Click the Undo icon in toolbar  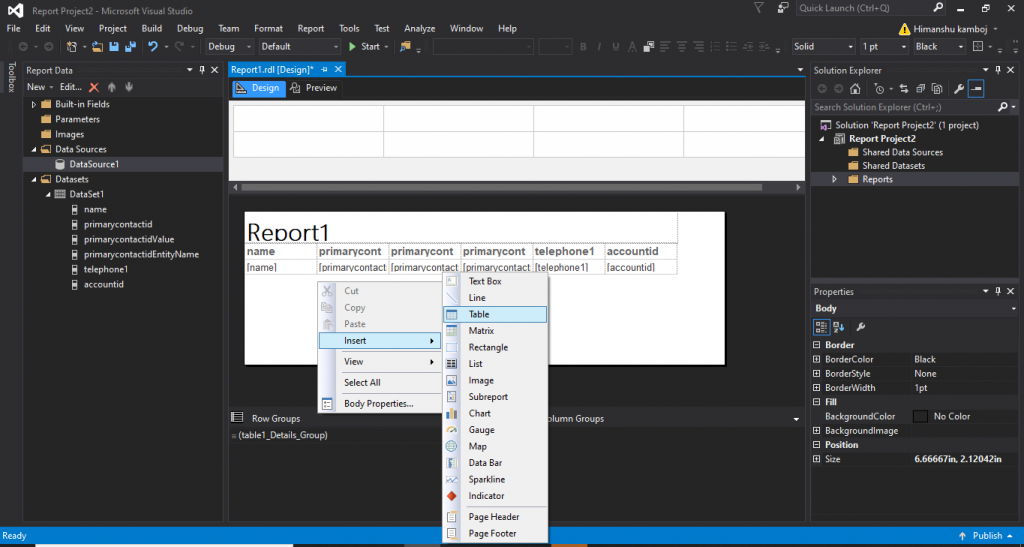[153, 46]
